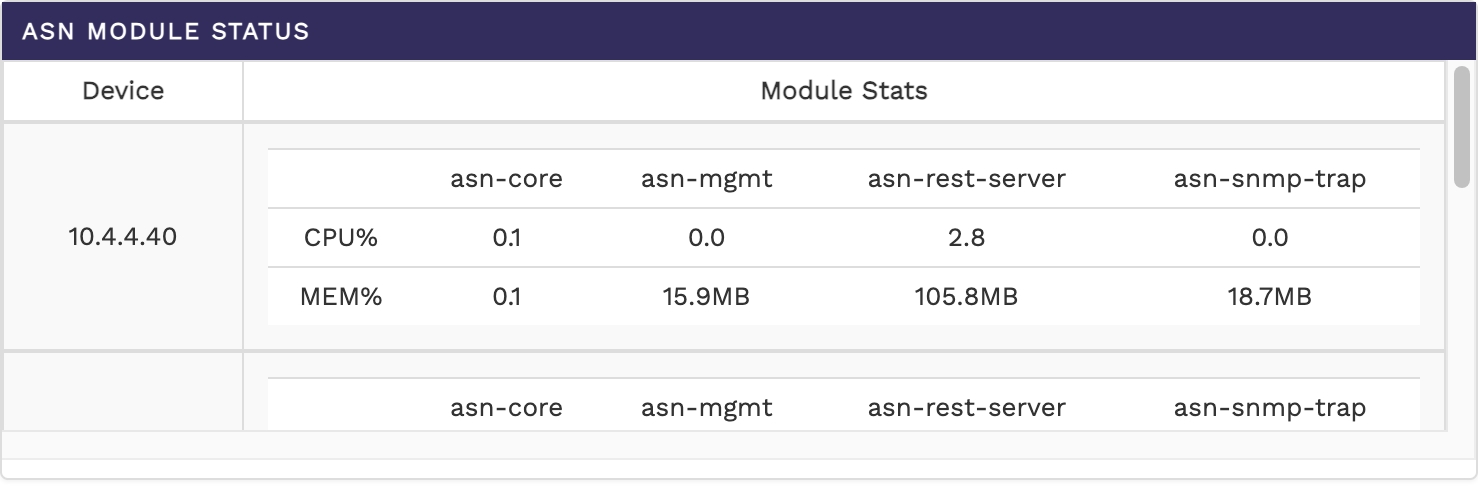Image resolution: width=1480 pixels, height=486 pixels.
Task: Click asn-core header in the 10.4.4.40 table
Action: (506, 179)
